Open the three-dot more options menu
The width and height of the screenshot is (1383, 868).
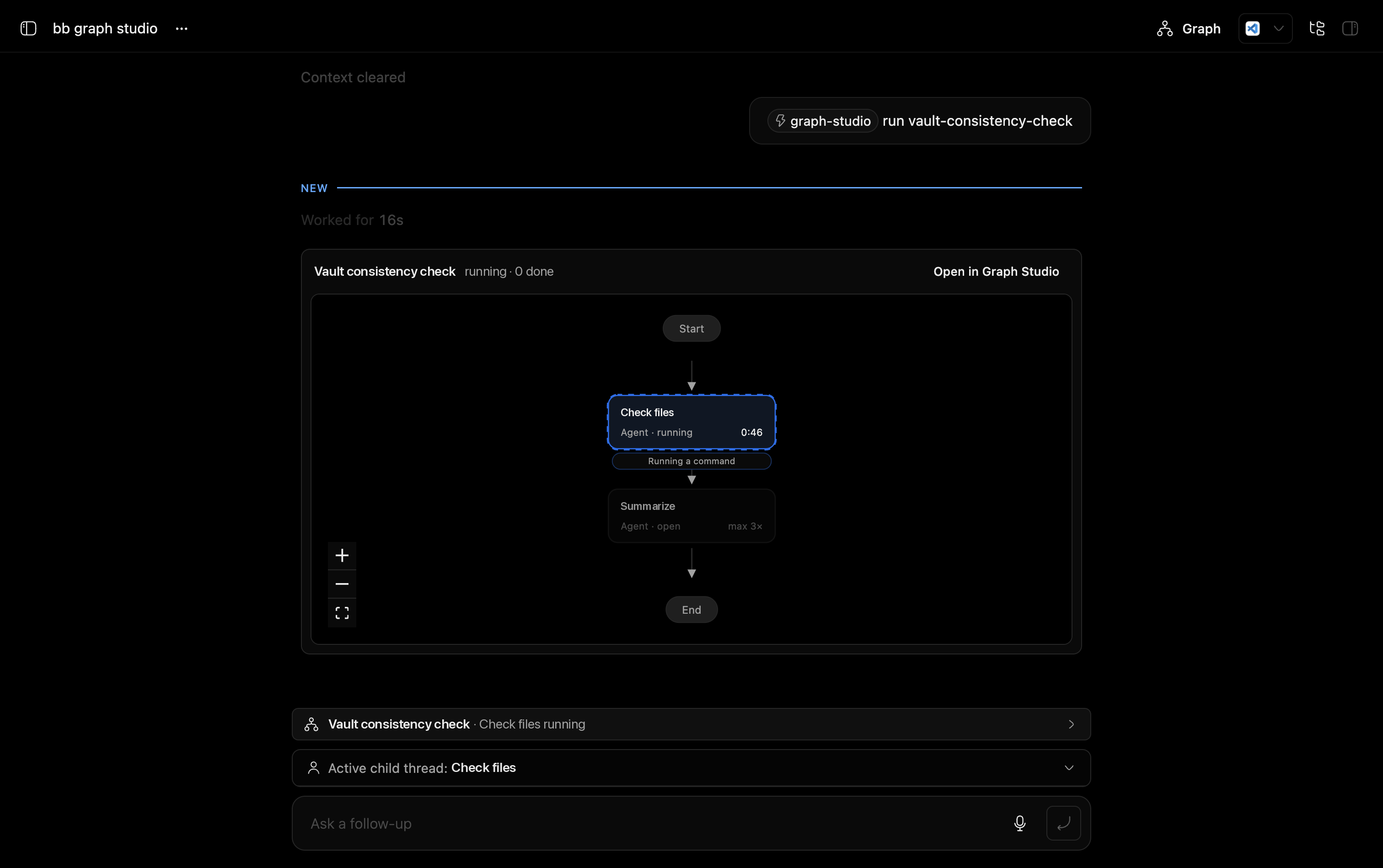(x=182, y=28)
